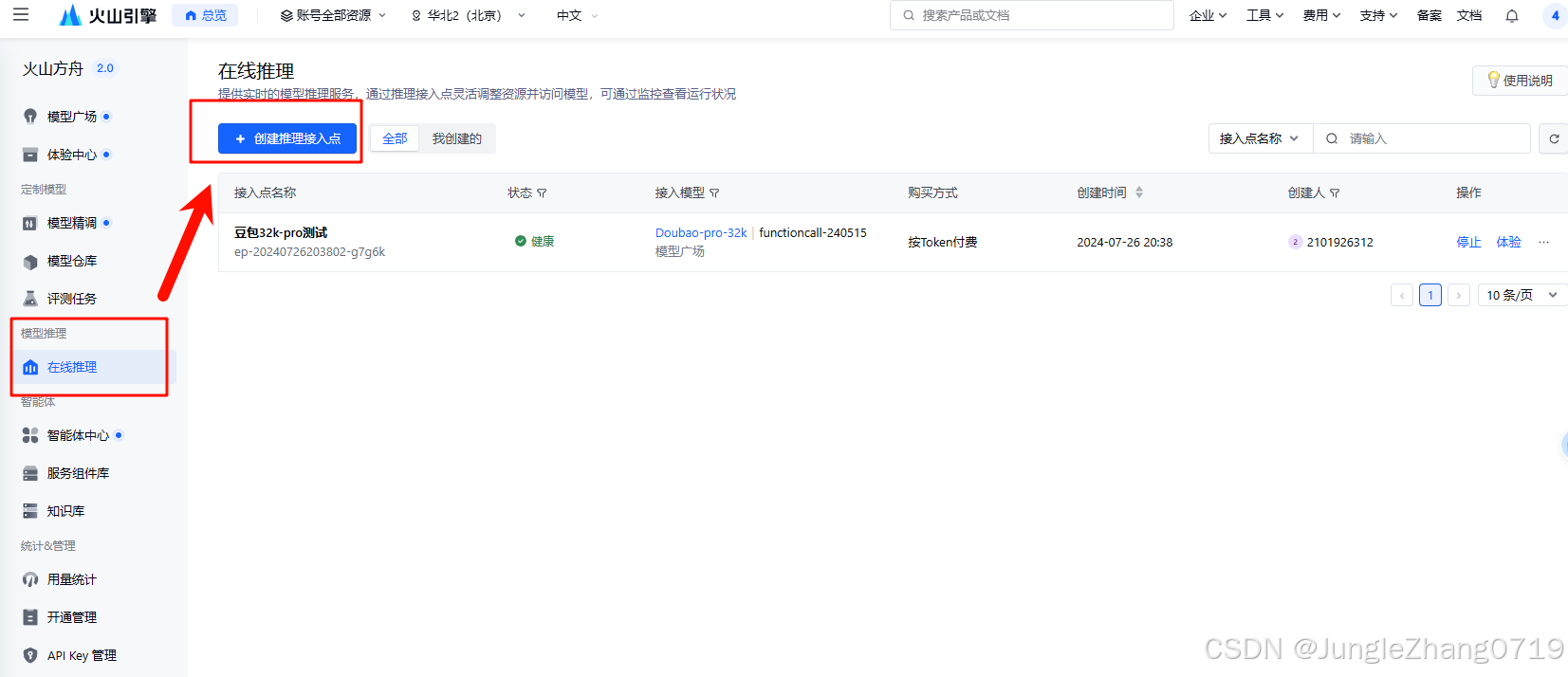This screenshot has width=1568, height=677.
Task: Open the 企业 menu
Action: point(1208,15)
